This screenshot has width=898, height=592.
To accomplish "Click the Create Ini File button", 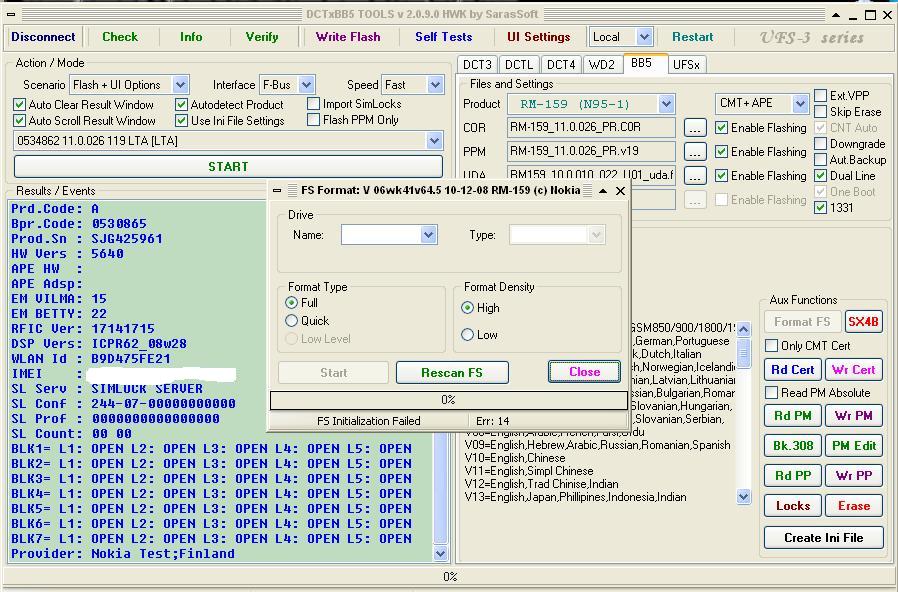I will [x=824, y=538].
